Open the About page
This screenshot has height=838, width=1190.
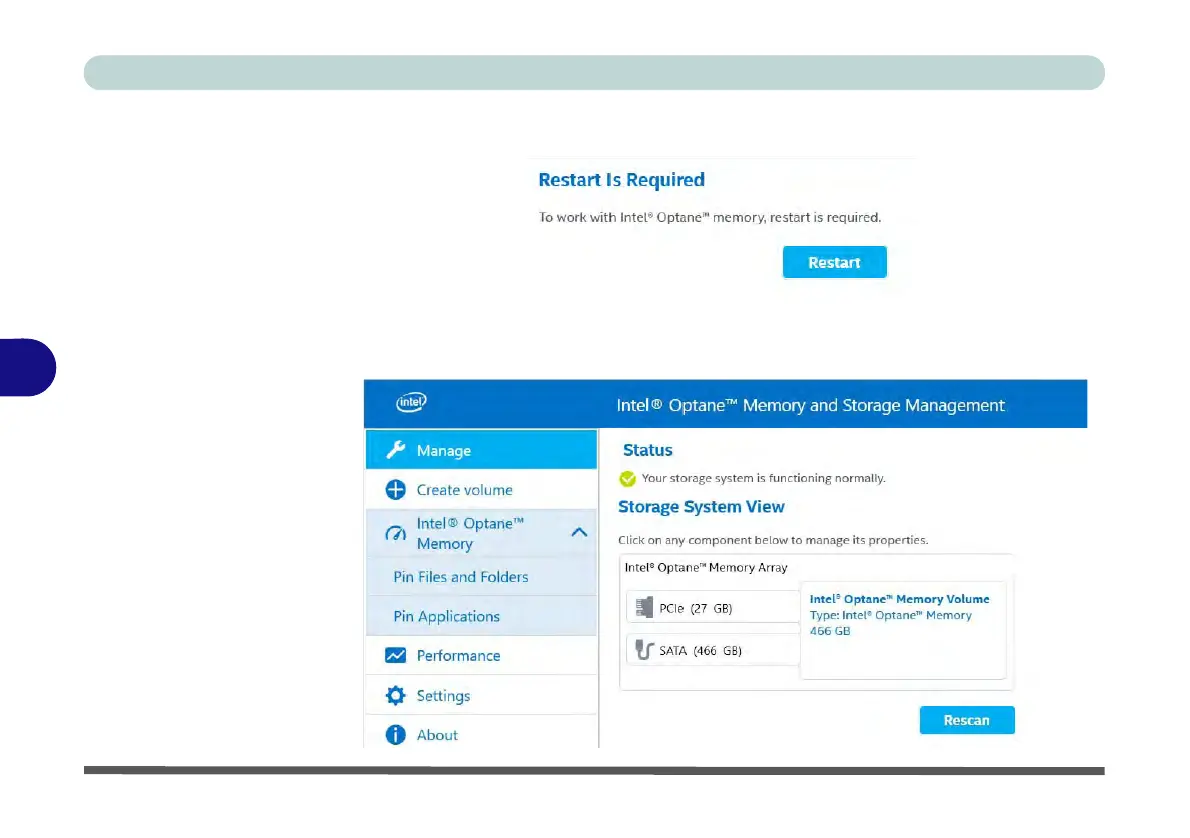[x=481, y=733]
